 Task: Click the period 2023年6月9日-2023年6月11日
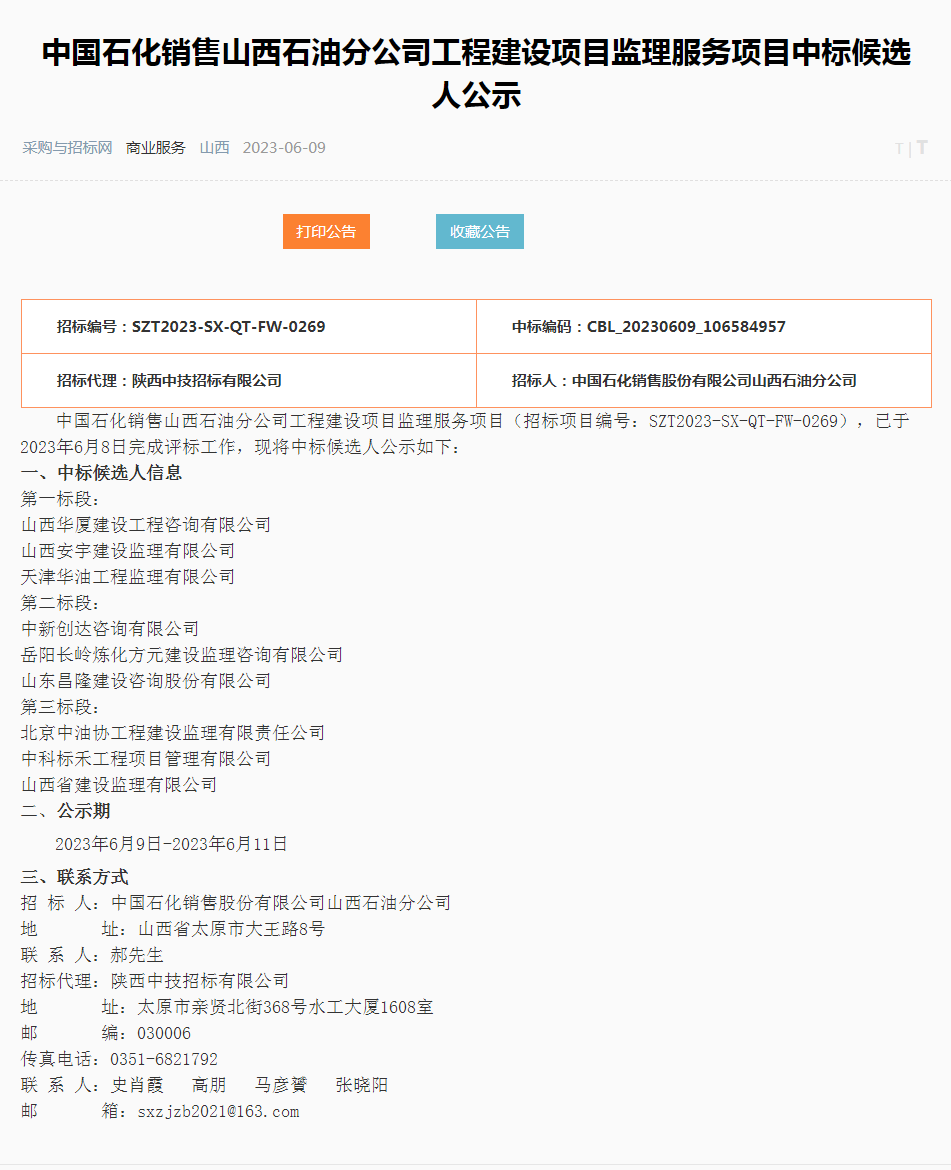[x=172, y=844]
